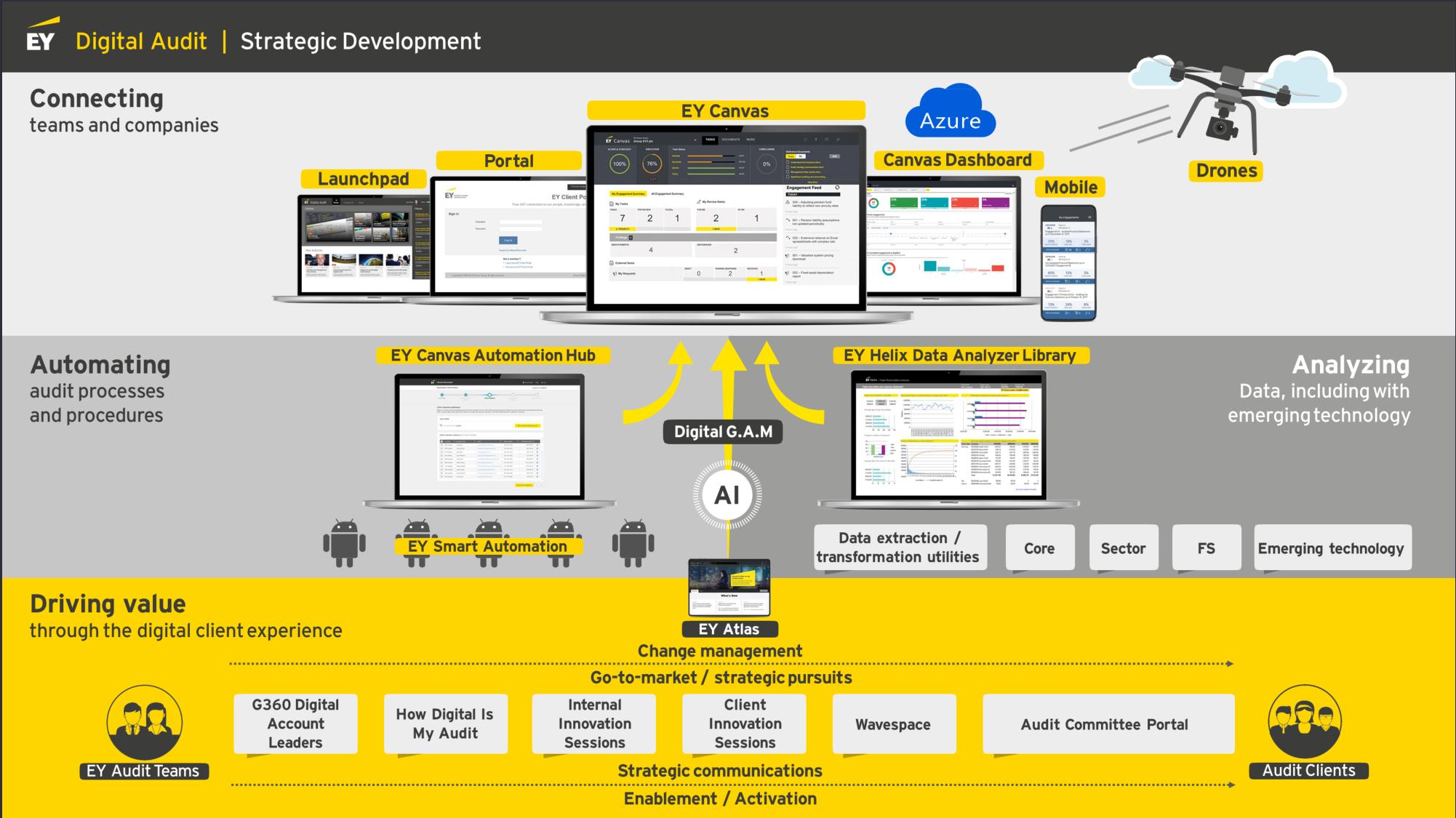The height and width of the screenshot is (818, 1456).
Task: Click the Connecting heading
Action: point(97,98)
